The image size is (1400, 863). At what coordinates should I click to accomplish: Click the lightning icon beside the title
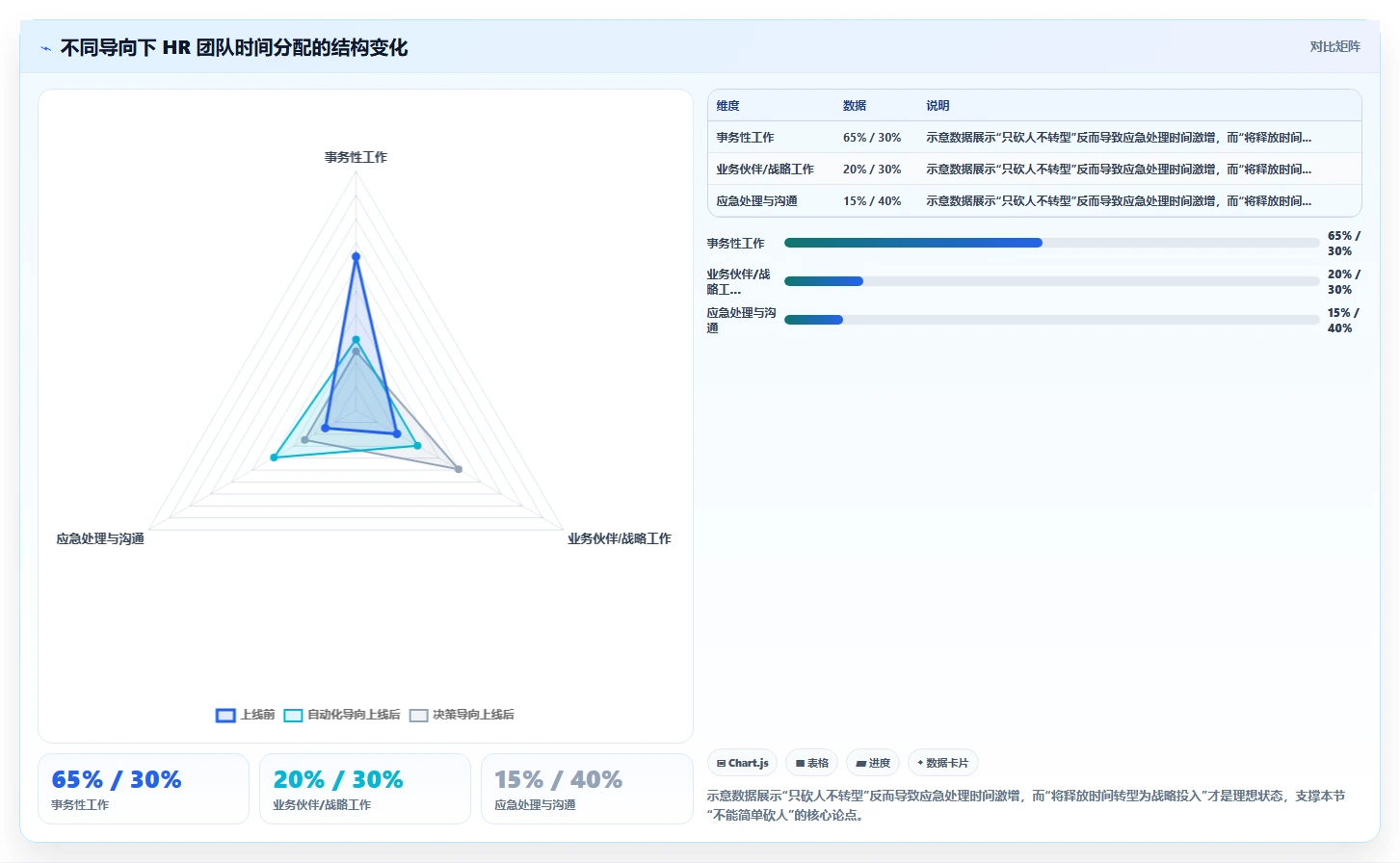tap(45, 48)
